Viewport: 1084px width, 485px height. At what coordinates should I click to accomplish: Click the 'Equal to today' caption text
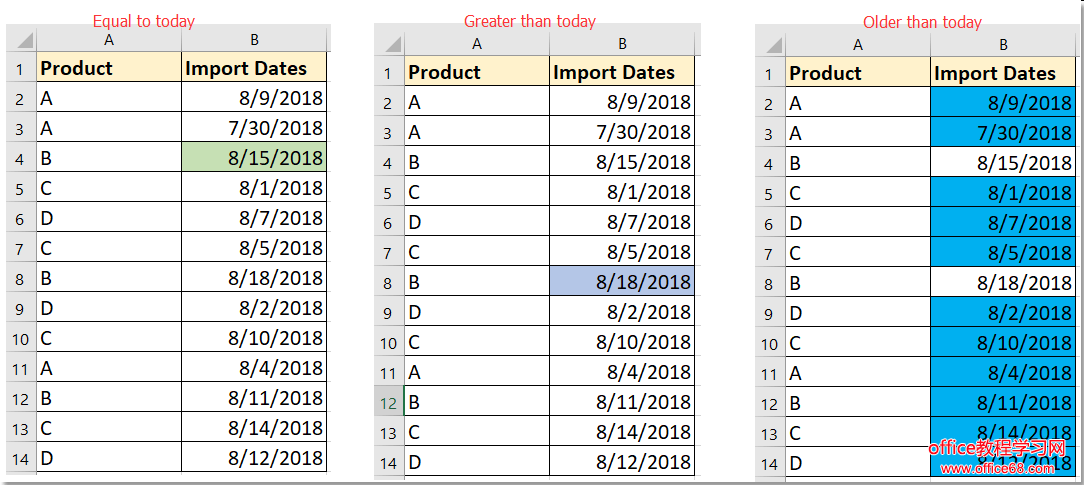tap(144, 21)
